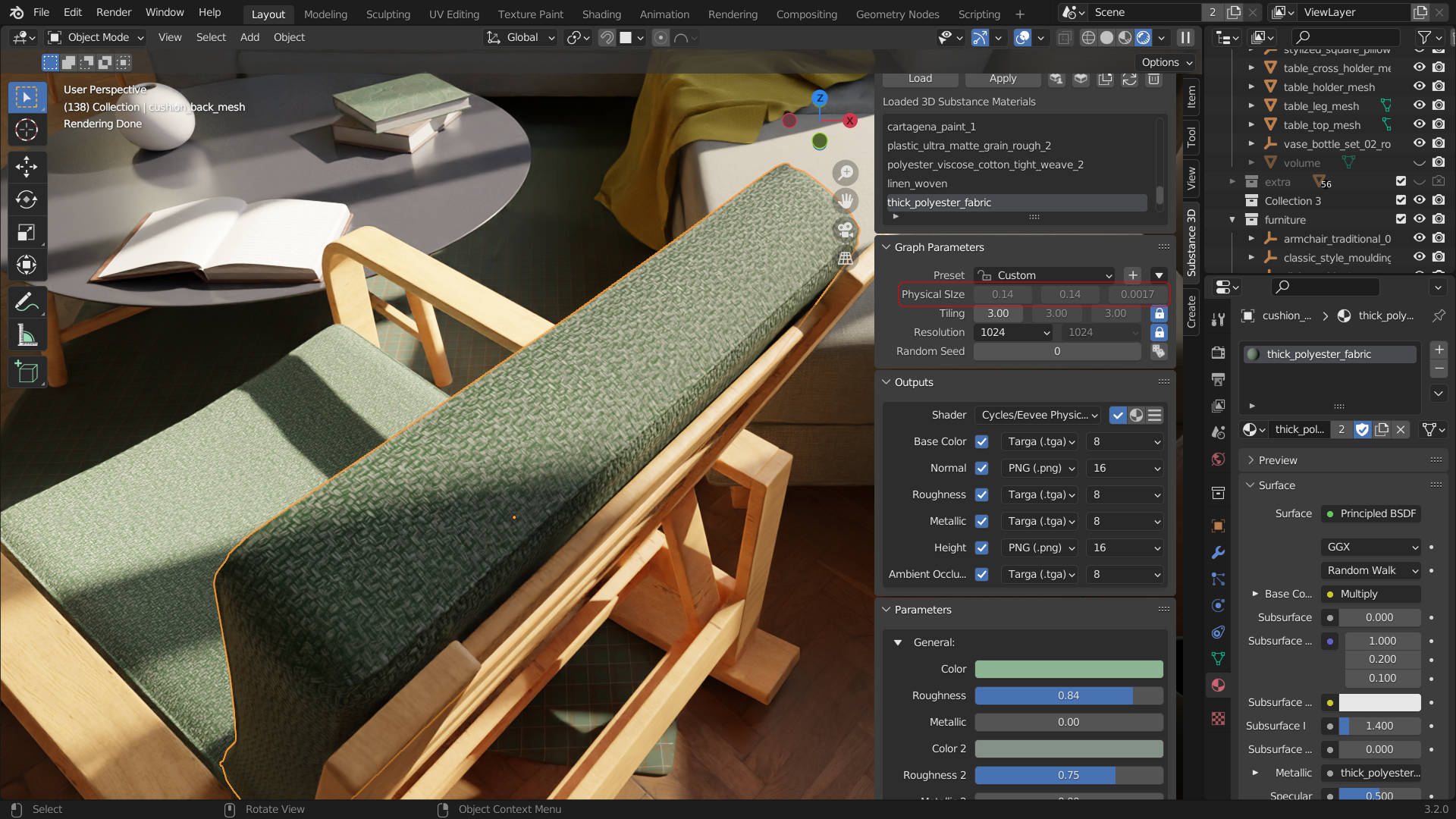Uncheck the Base Color output checkbox
The image size is (1456, 819).
point(981,441)
